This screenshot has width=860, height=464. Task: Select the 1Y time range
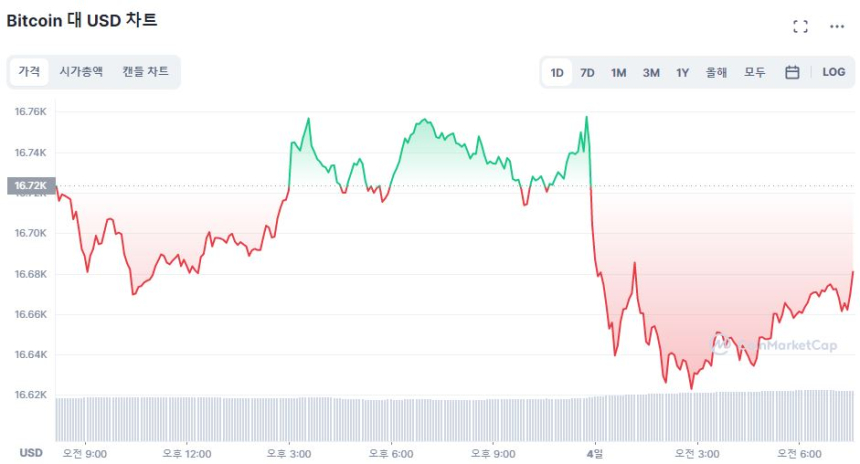click(683, 72)
